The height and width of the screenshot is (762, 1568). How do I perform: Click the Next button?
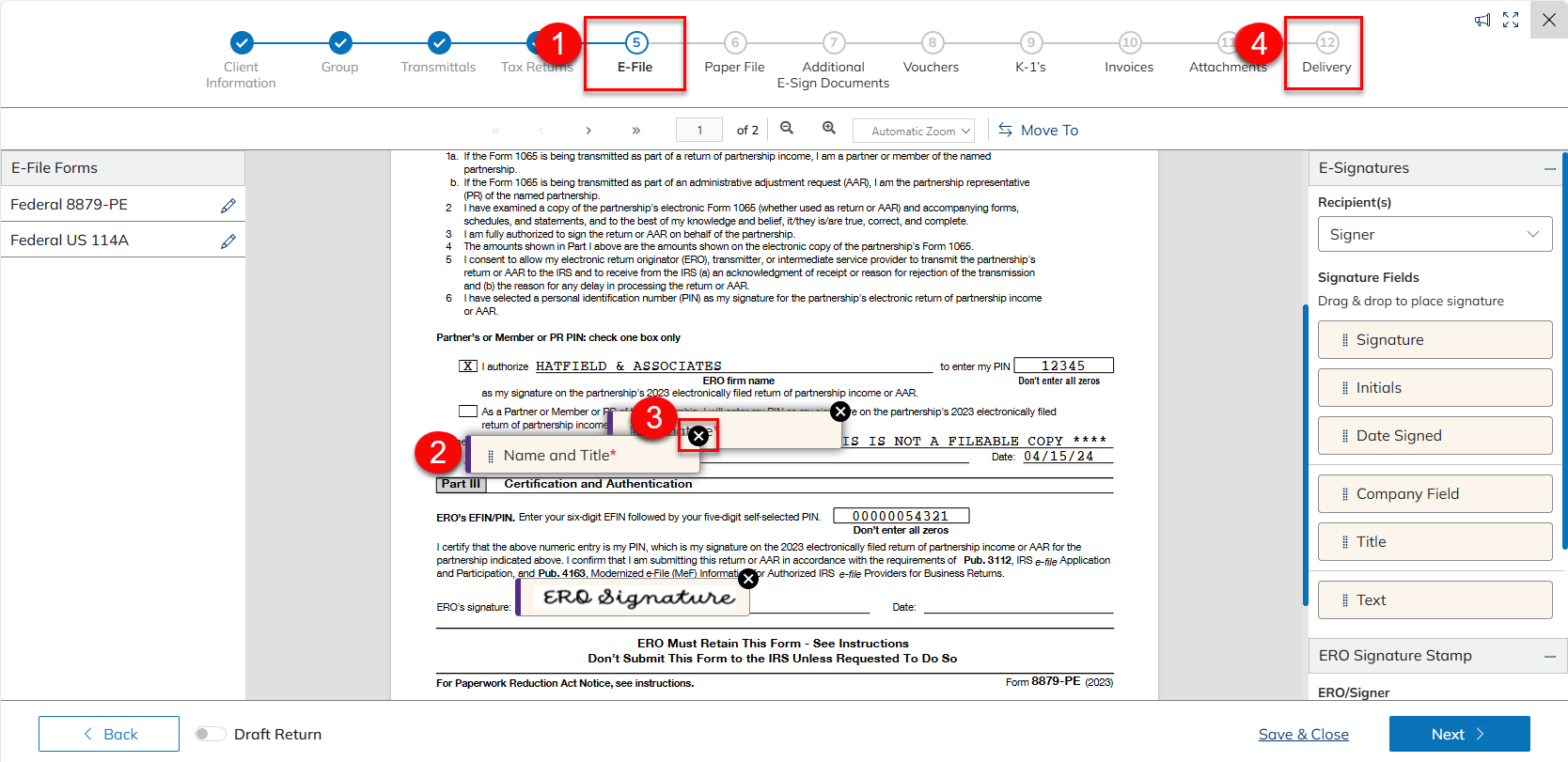tap(1458, 734)
